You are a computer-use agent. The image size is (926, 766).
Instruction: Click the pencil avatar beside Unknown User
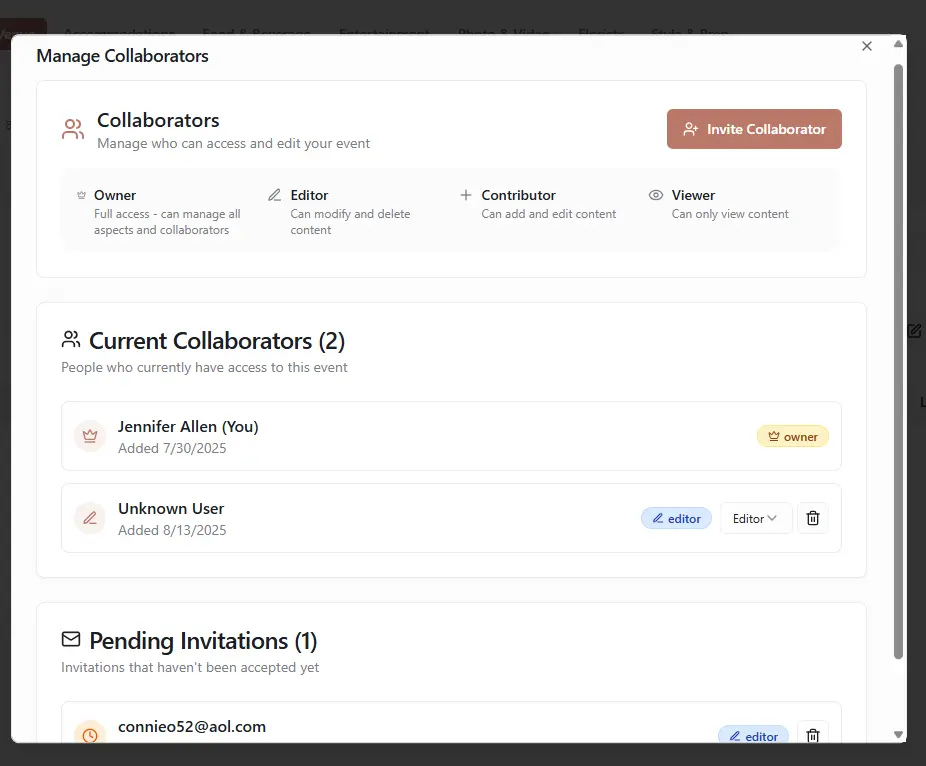tap(89, 518)
